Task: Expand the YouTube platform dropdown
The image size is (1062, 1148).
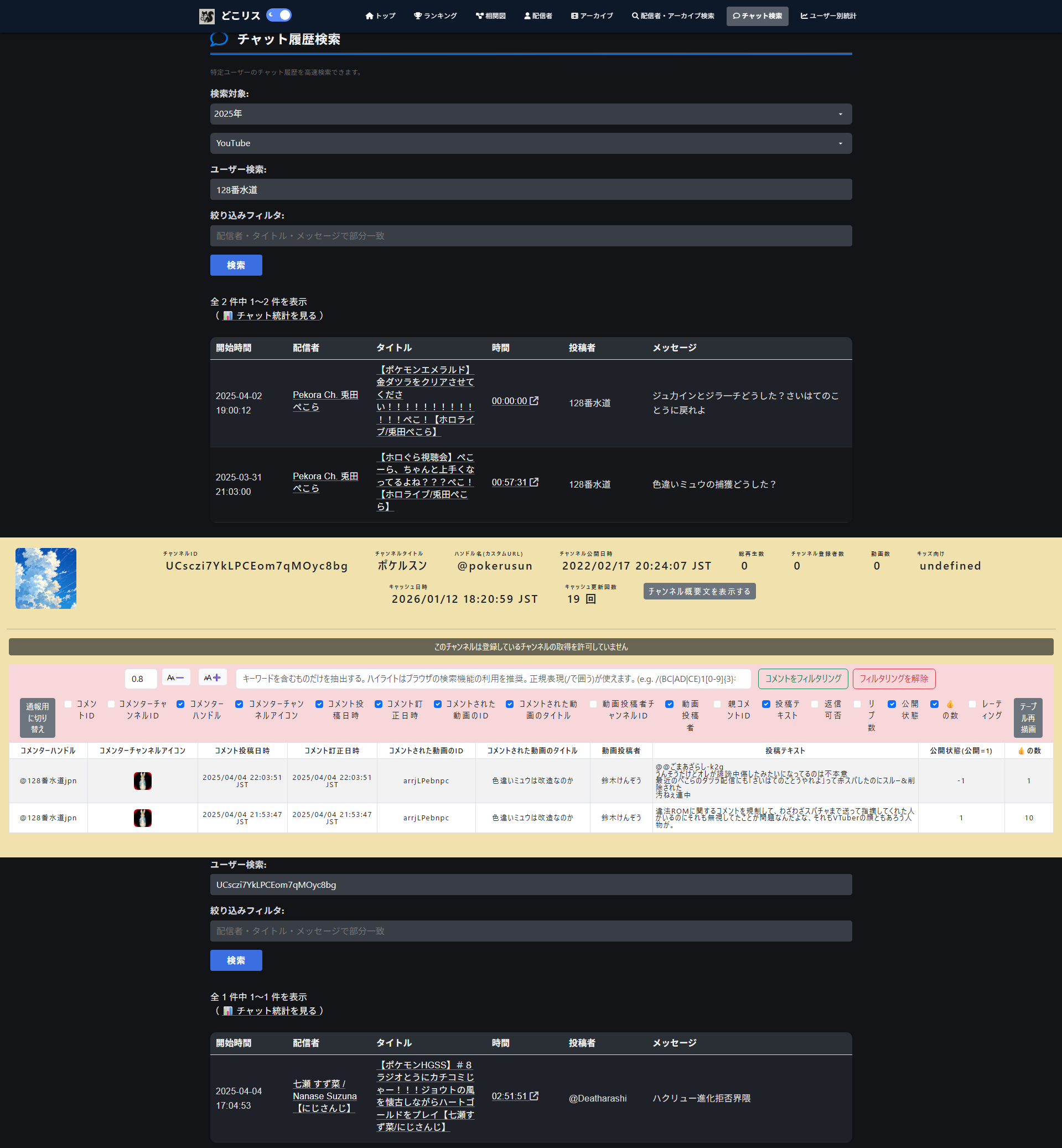Action: [x=530, y=143]
